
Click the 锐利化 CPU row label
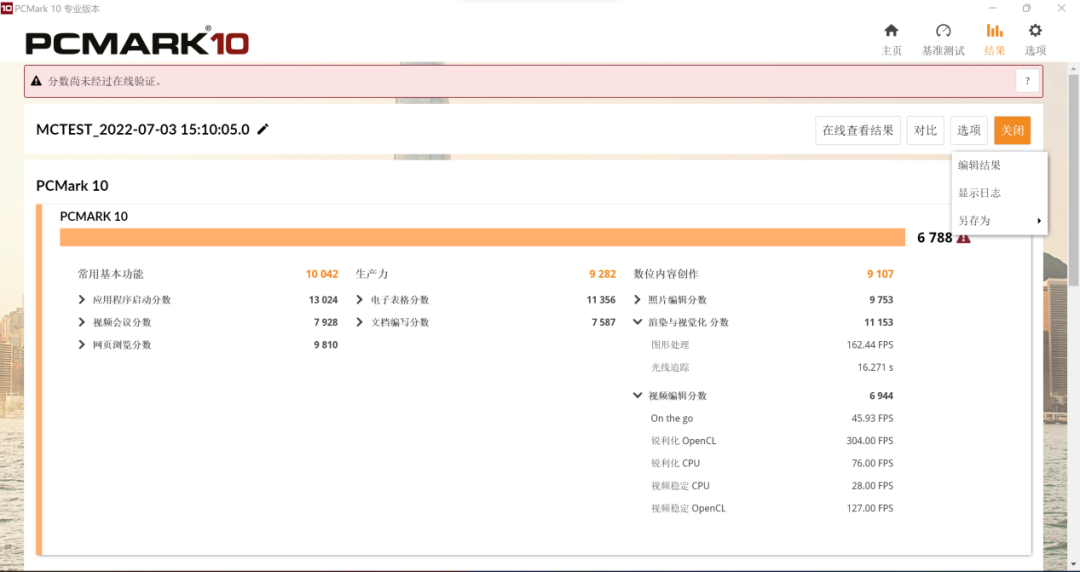click(x=675, y=463)
